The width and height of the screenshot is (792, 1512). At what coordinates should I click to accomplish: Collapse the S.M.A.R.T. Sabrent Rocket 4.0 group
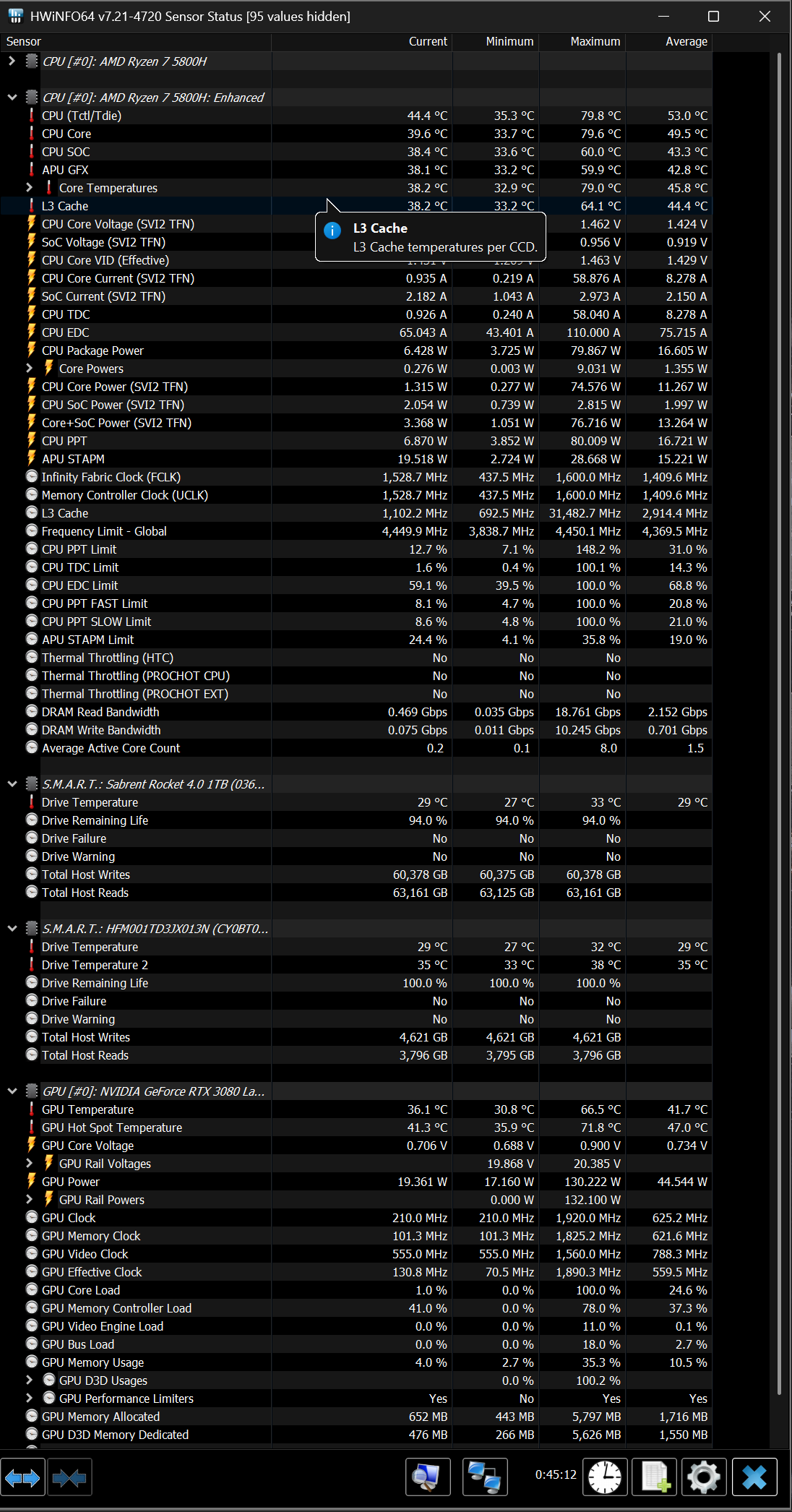pyautogui.click(x=12, y=784)
